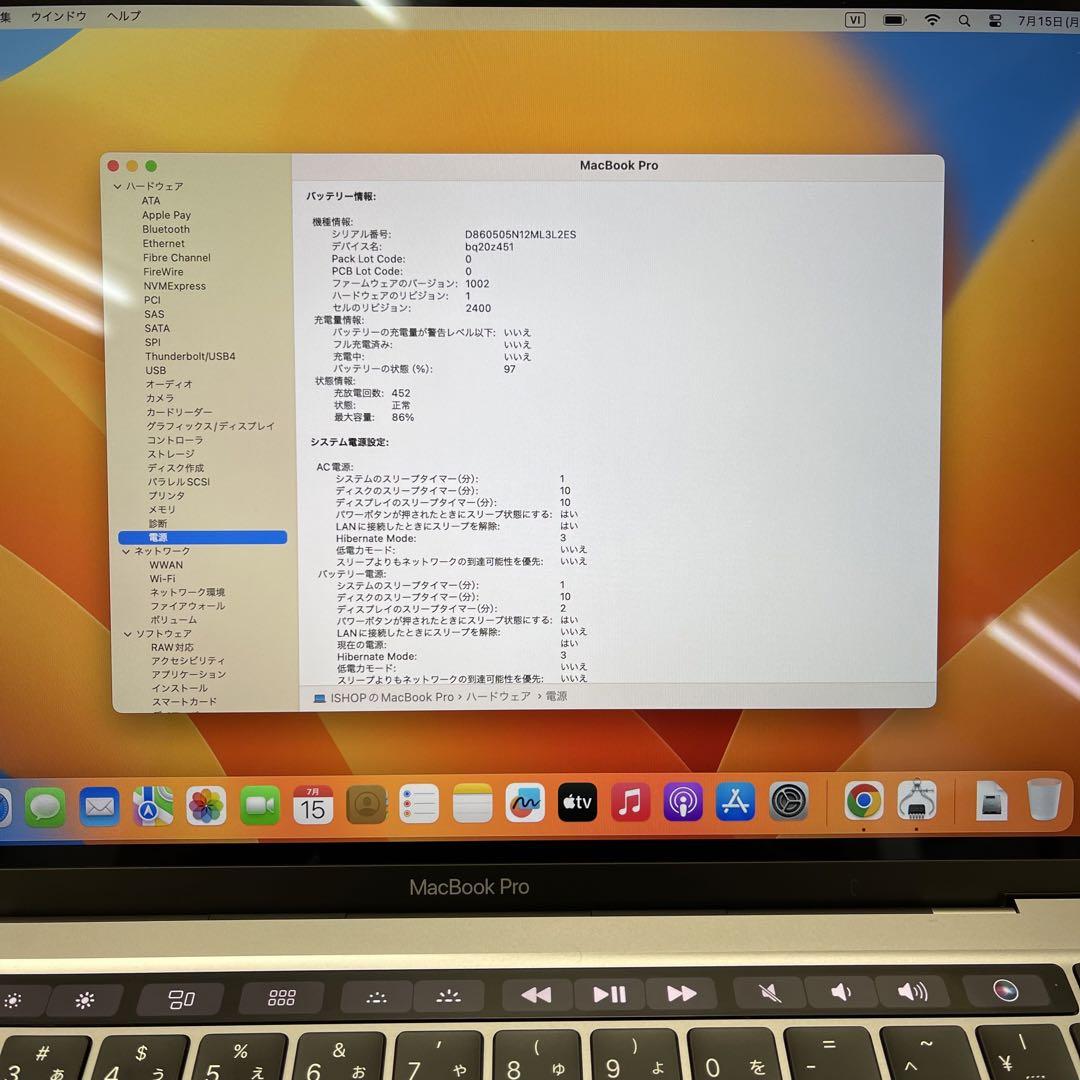The height and width of the screenshot is (1080, 1080).
Task: Select Thunderbolt/USB4 in the sidebar
Action: (x=190, y=356)
